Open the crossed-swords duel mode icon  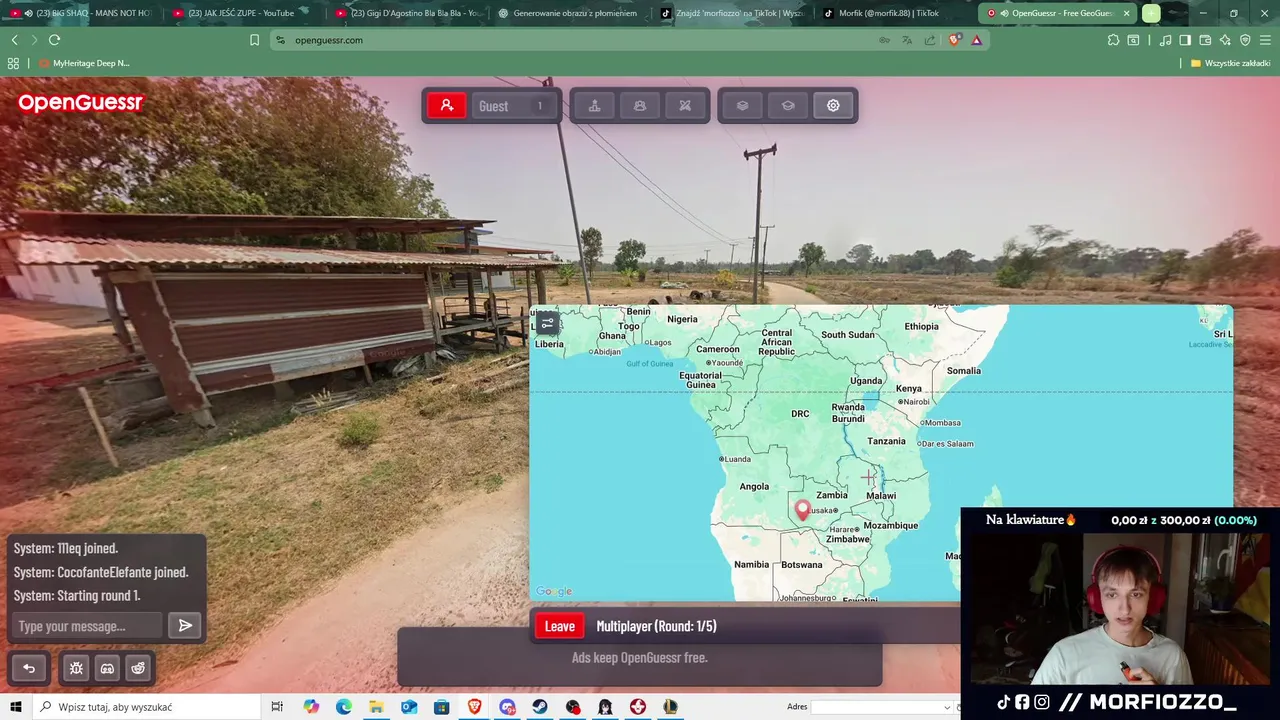pos(685,106)
